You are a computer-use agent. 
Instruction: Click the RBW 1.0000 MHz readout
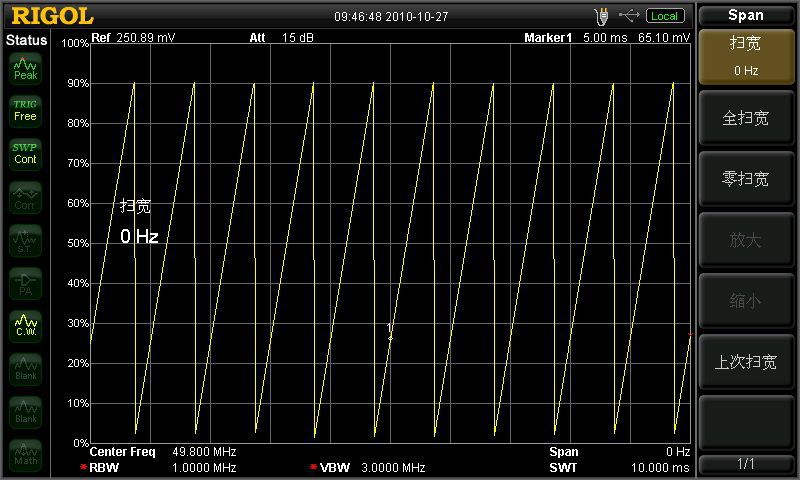coord(162,467)
